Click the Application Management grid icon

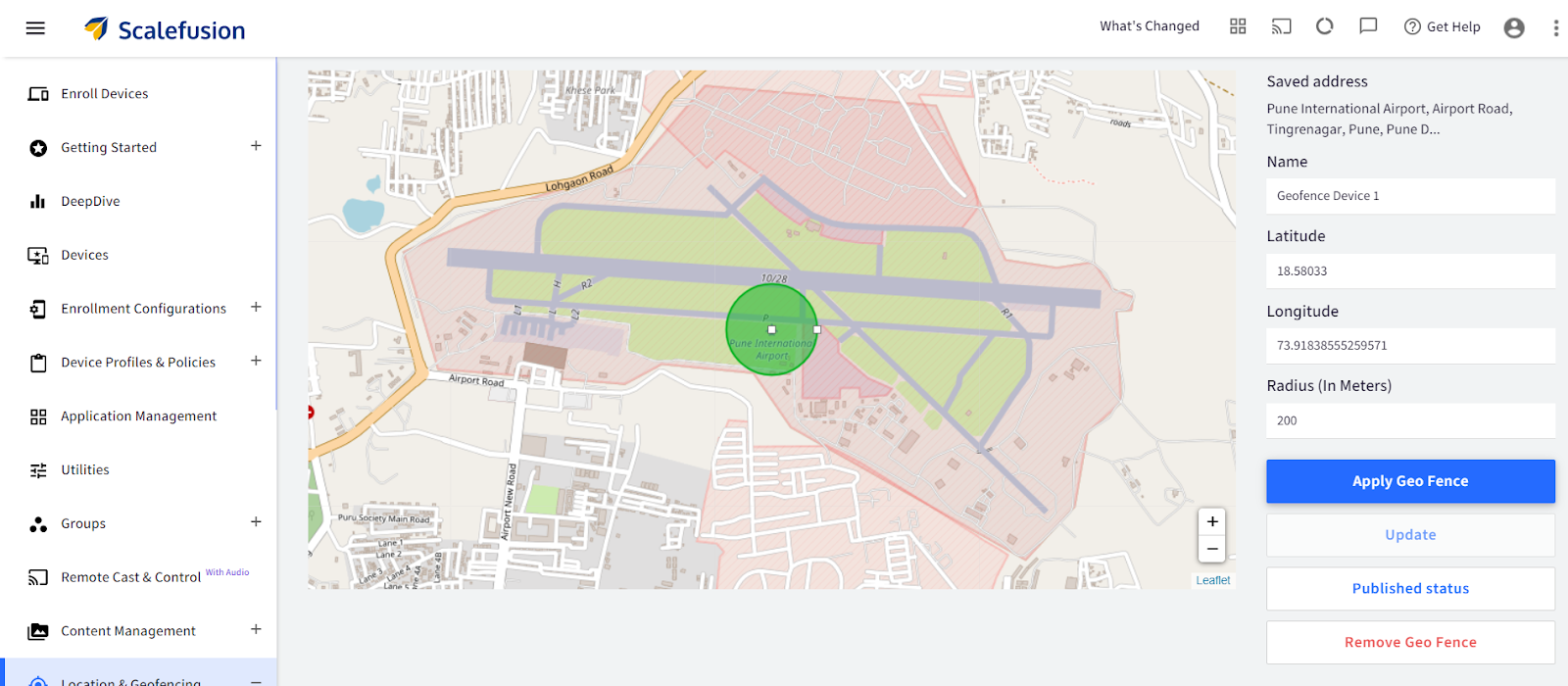click(38, 416)
